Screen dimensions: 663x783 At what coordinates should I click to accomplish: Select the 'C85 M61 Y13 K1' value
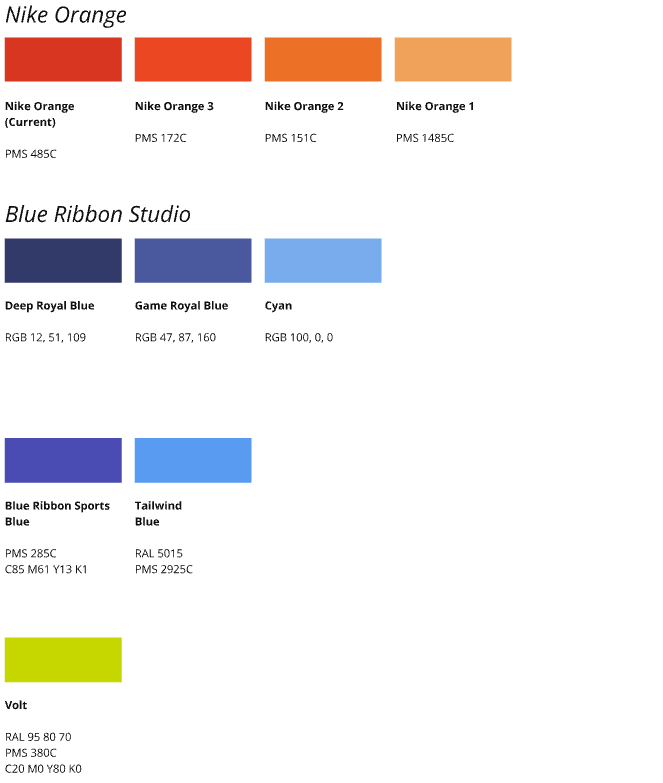pos(46,569)
